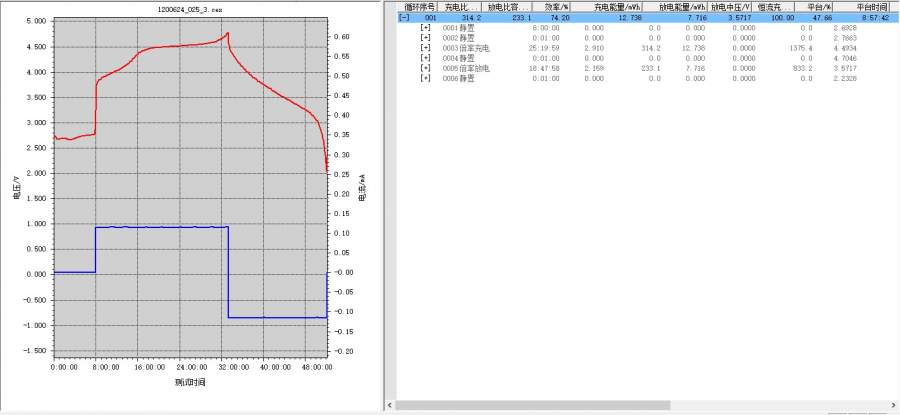Click the chart title 1200624_025_3.cex
900x415 pixels.
(x=187, y=7)
